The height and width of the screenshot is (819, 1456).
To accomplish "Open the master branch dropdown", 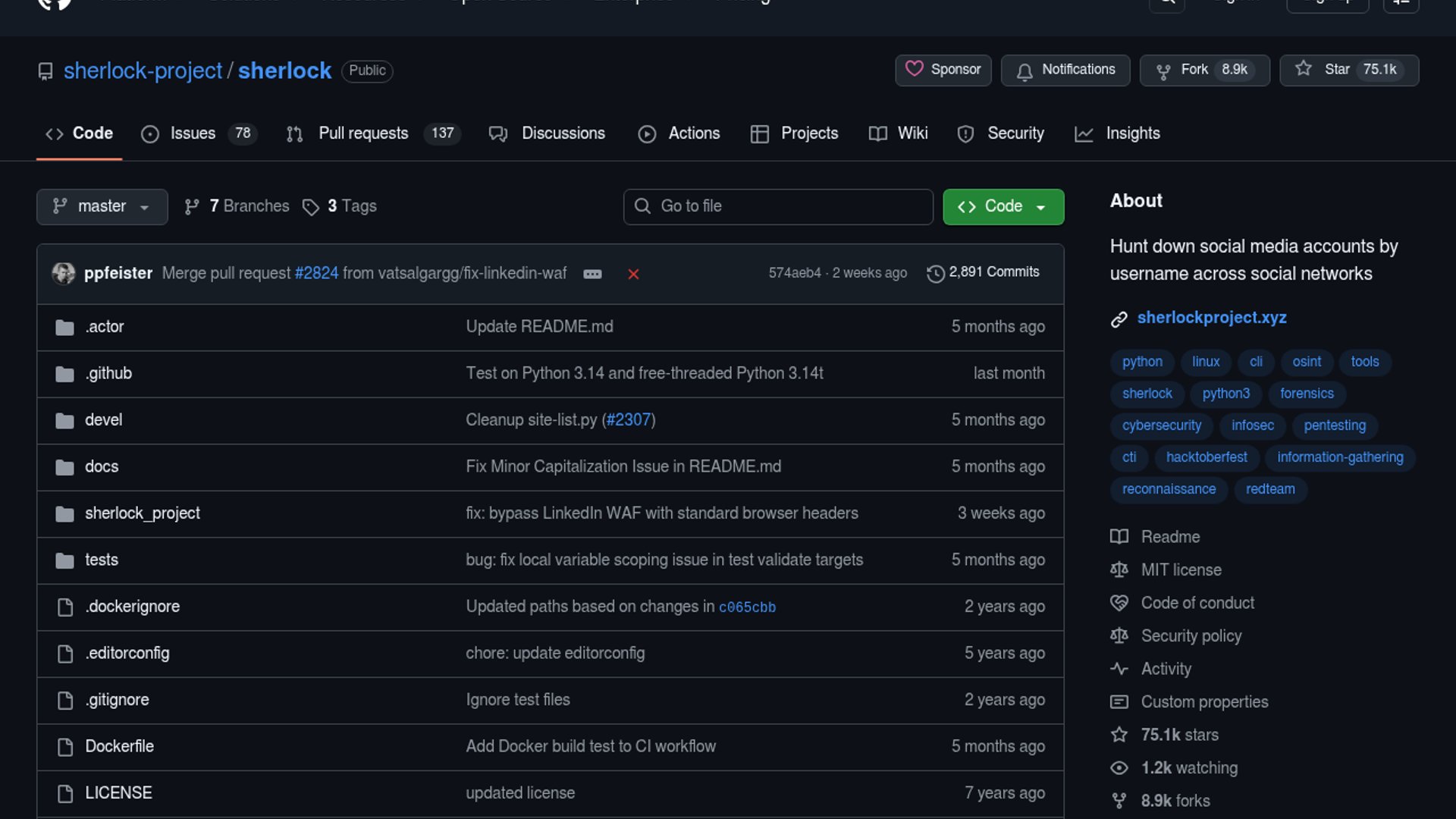I will point(102,206).
